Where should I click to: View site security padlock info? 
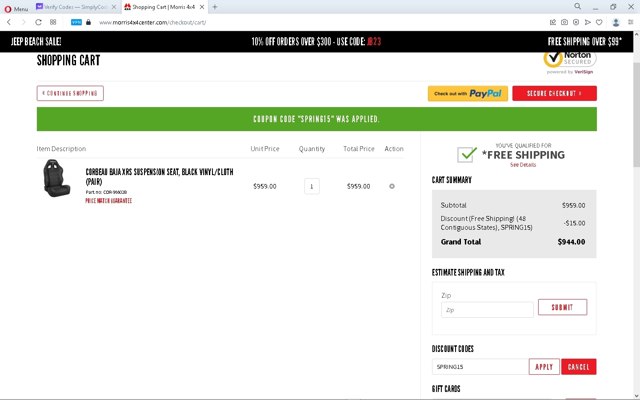click(89, 22)
